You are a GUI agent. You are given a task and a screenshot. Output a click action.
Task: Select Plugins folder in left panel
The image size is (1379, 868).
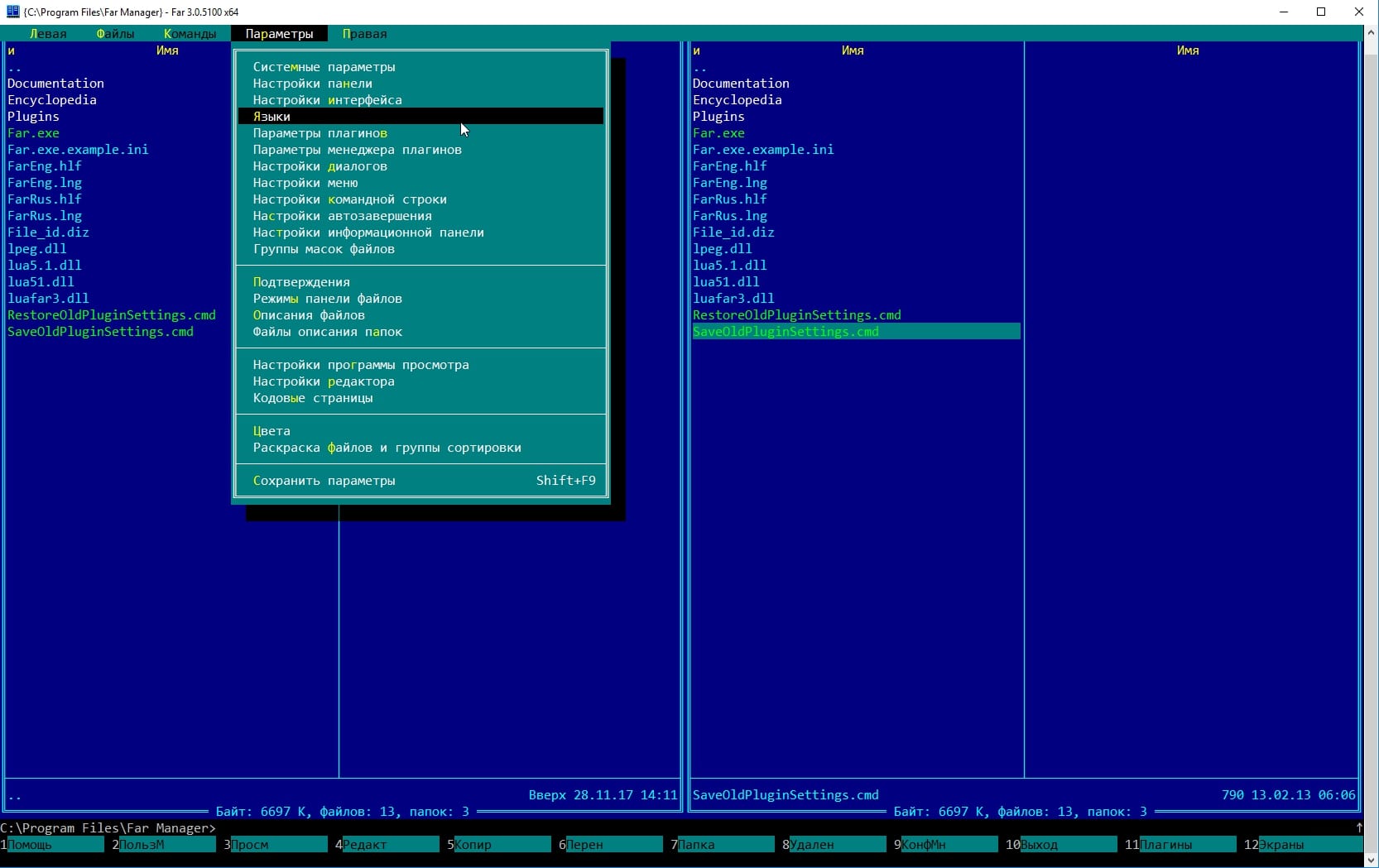coord(33,117)
